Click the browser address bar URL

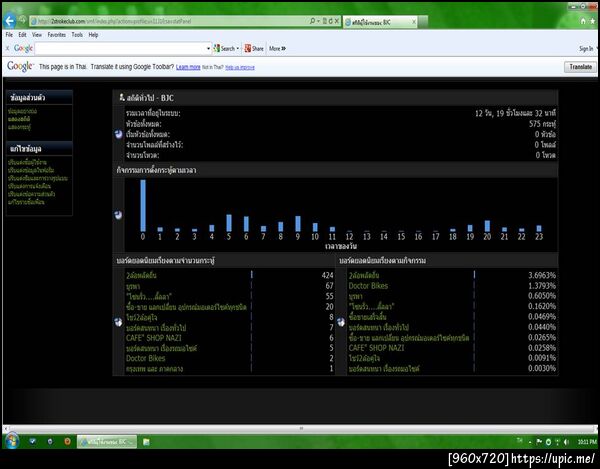(168, 21)
